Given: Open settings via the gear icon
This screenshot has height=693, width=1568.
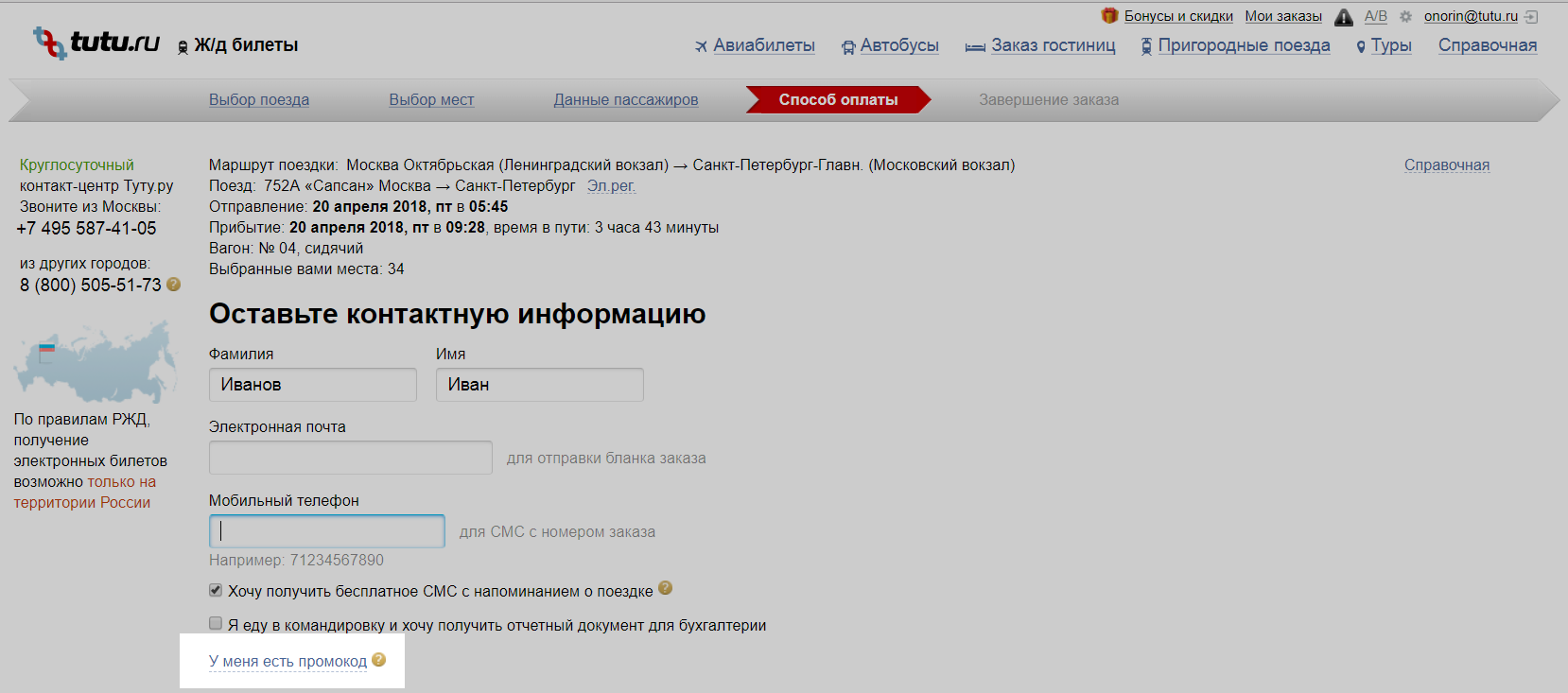Looking at the screenshot, I should pyautogui.click(x=1405, y=17).
